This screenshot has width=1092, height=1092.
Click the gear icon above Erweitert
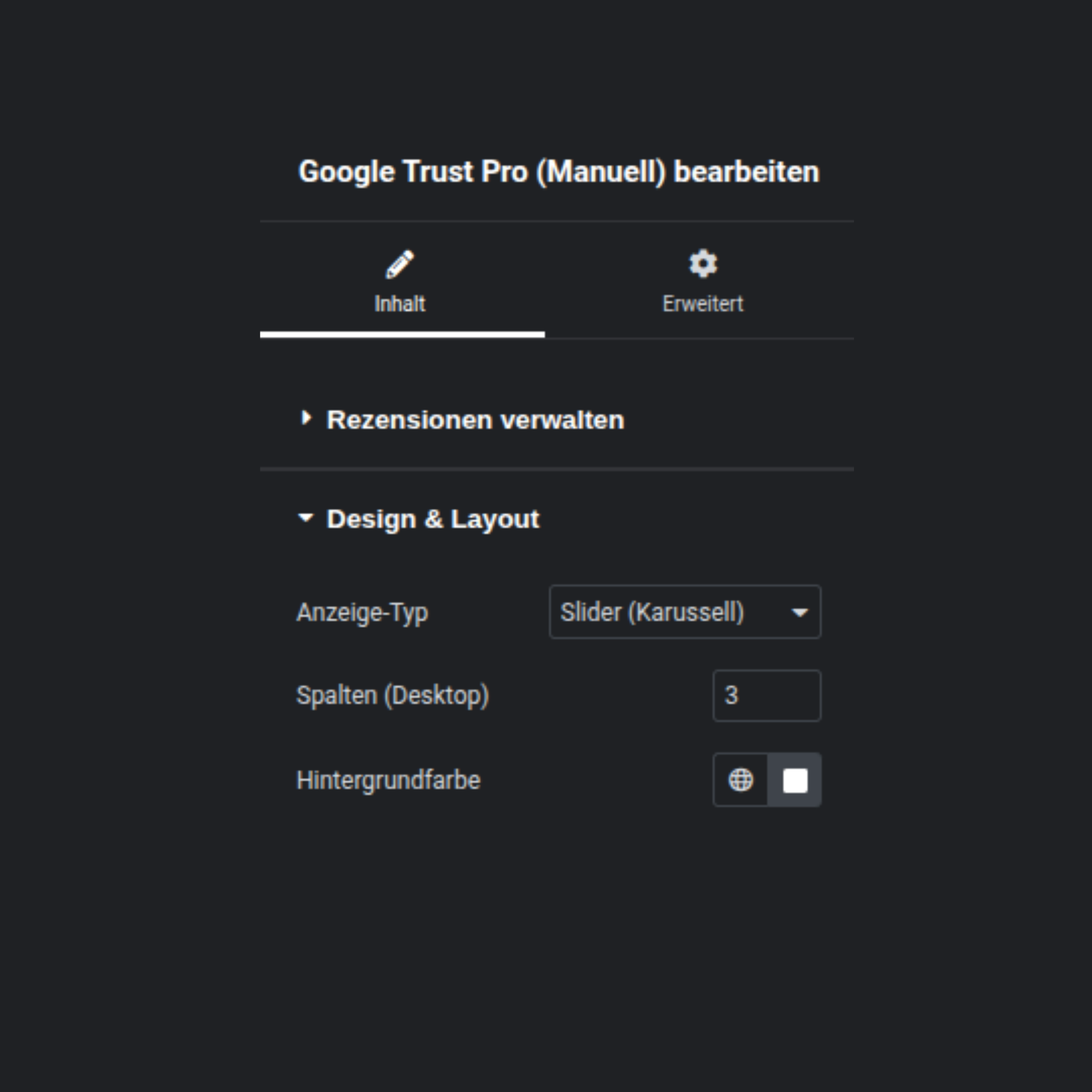[x=702, y=263]
